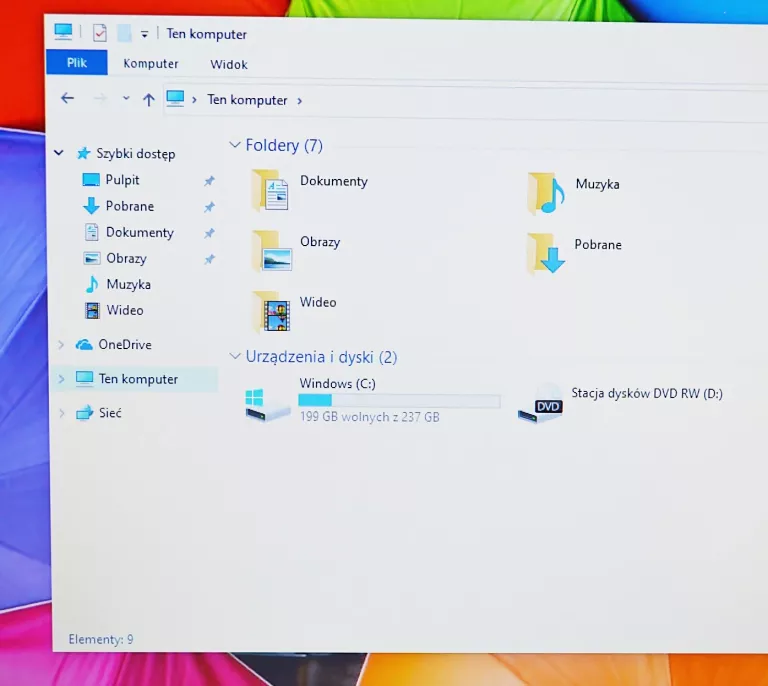Click the Windows (C:) disk usage bar

coord(399,401)
